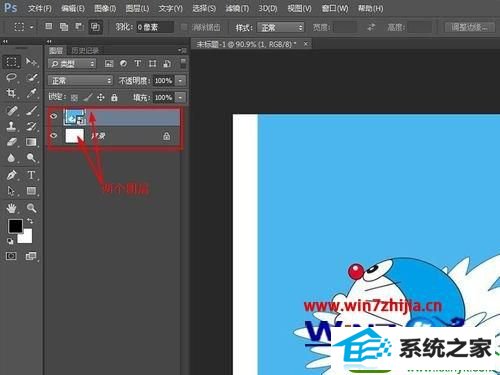
Task: Open the 编辑(E) menu
Action: [73, 8]
